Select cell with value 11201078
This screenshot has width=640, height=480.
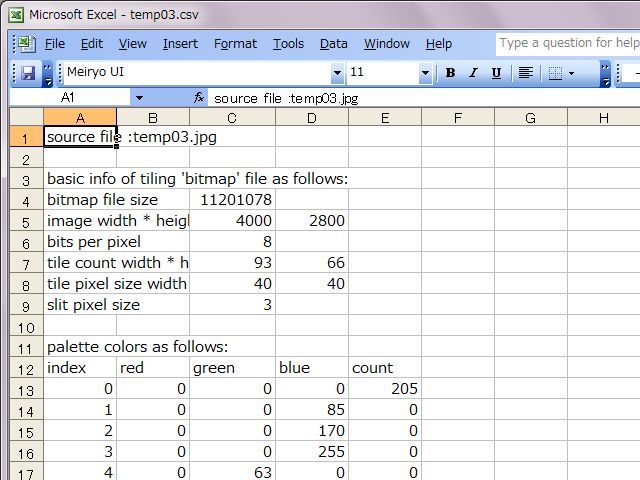[x=232, y=200]
